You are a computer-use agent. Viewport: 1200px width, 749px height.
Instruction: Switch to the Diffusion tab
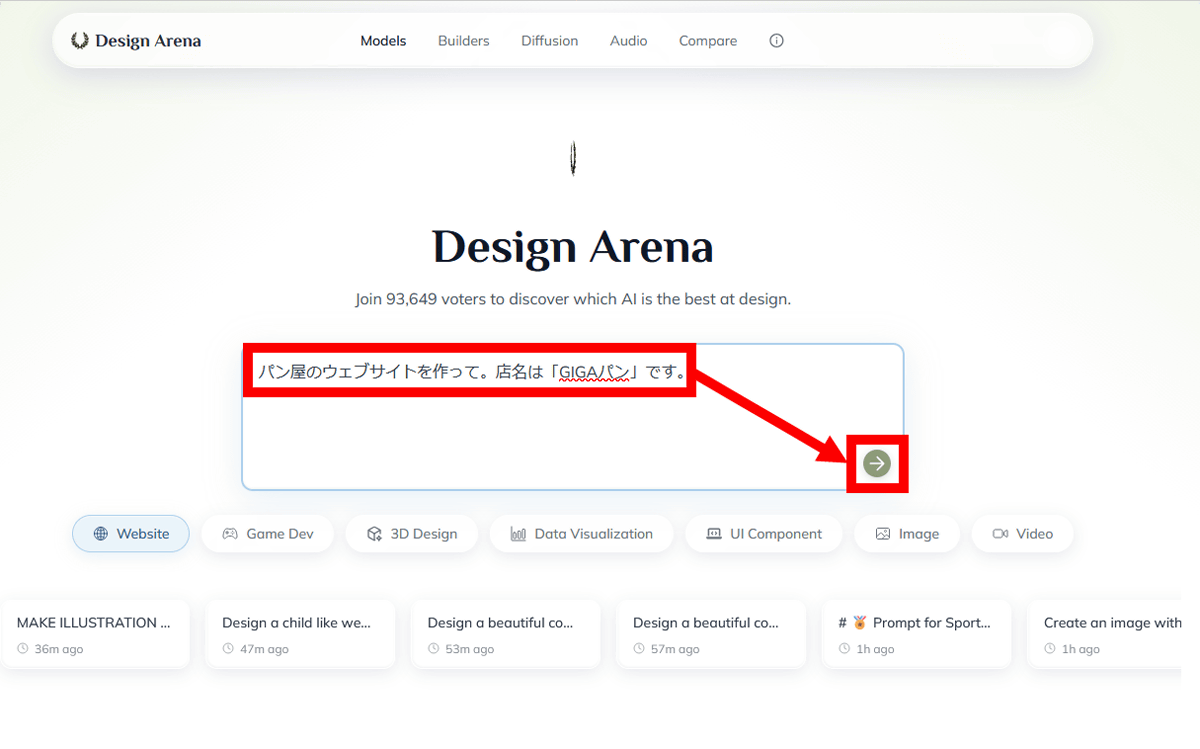click(x=550, y=41)
